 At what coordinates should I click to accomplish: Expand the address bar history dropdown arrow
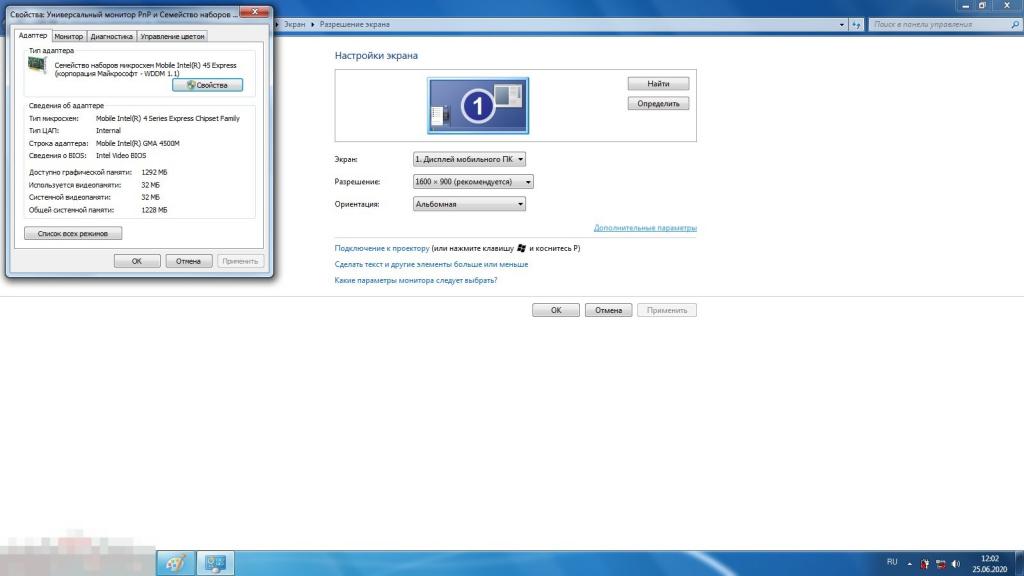coord(841,25)
